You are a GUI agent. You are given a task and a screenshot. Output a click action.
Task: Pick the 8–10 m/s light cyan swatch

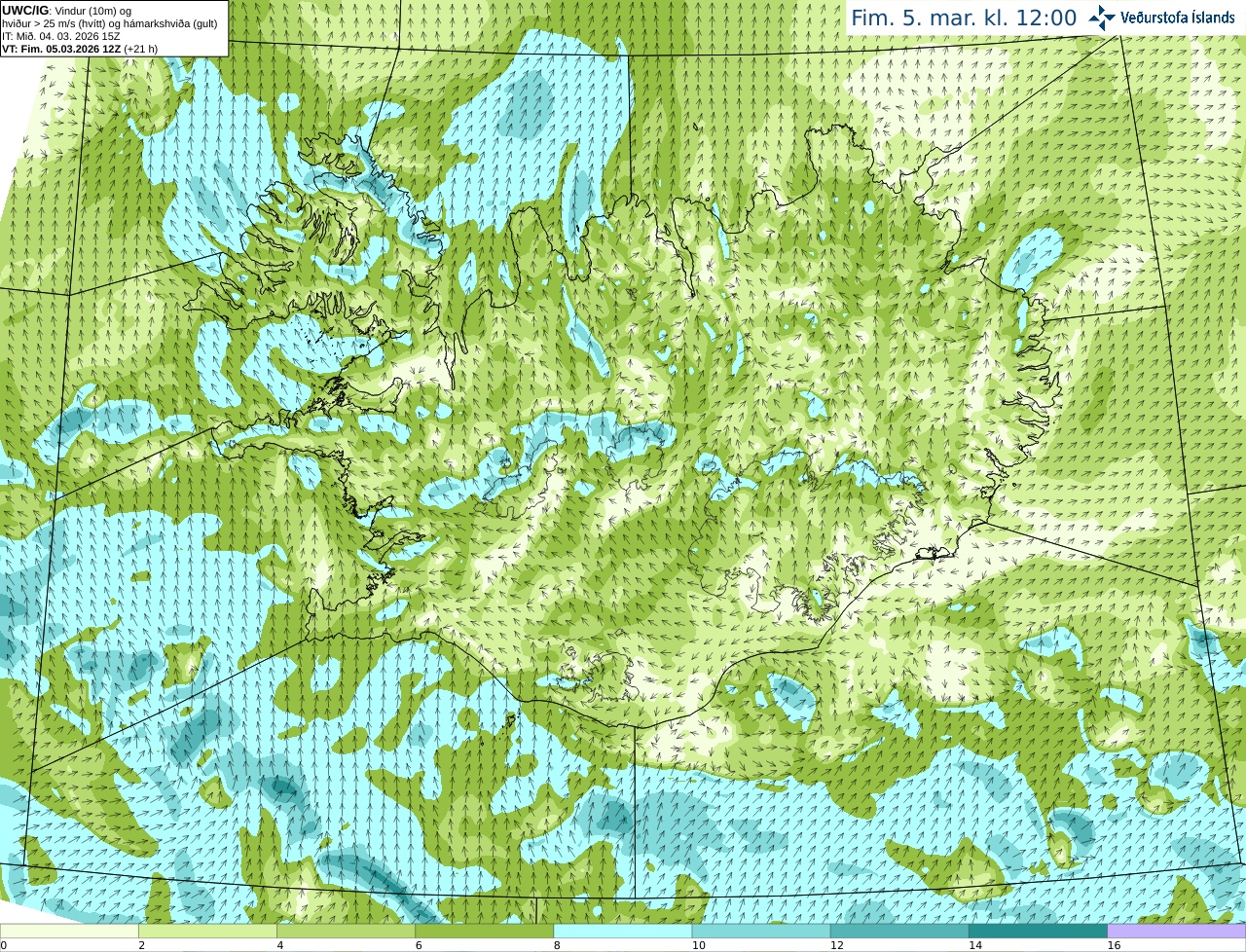coord(623,931)
